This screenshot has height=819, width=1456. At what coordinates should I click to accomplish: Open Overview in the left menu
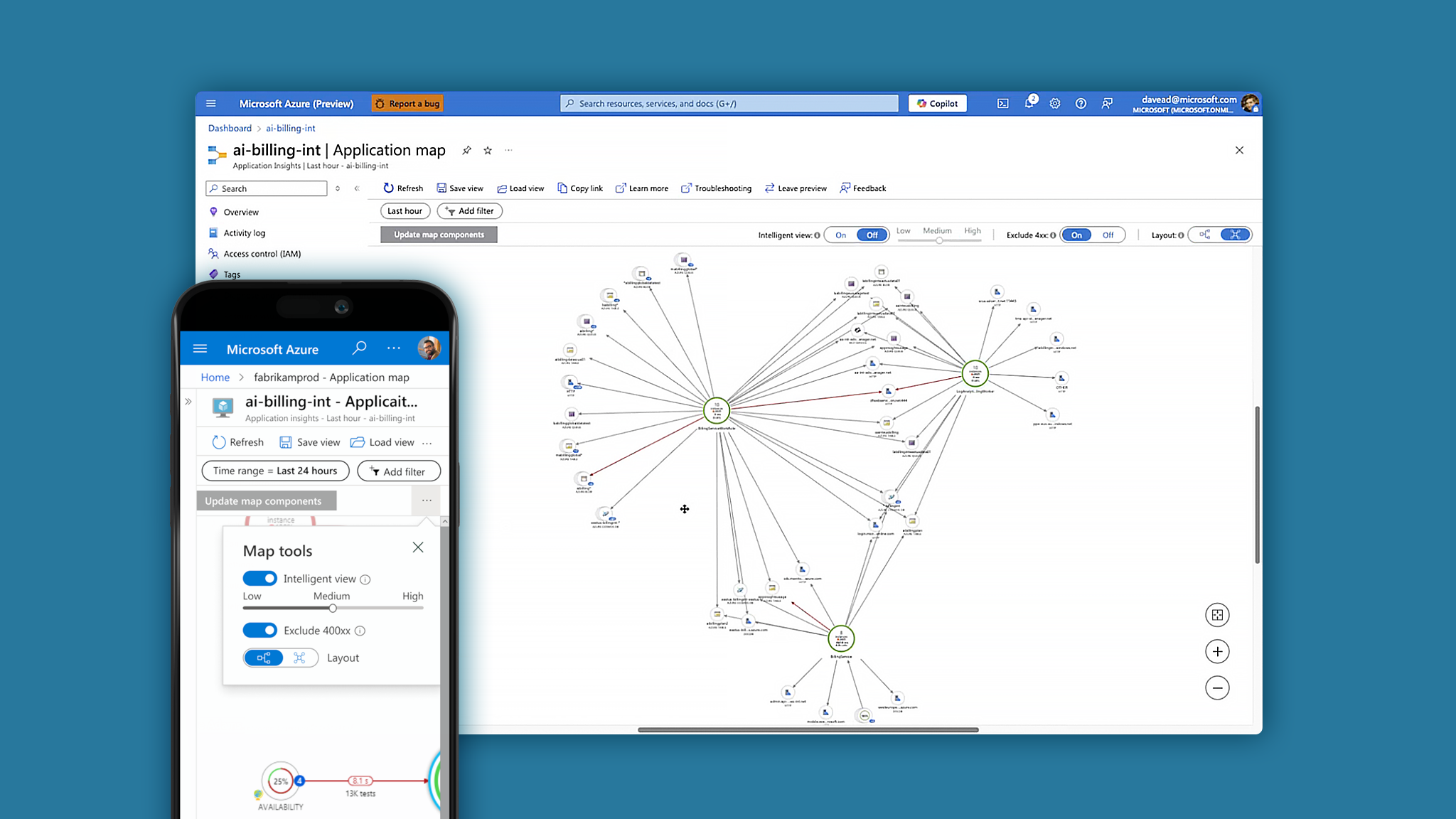pos(241,212)
